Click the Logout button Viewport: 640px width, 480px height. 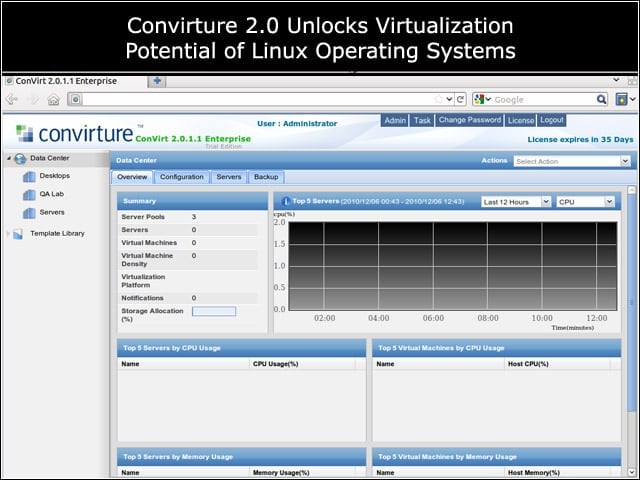pos(552,120)
